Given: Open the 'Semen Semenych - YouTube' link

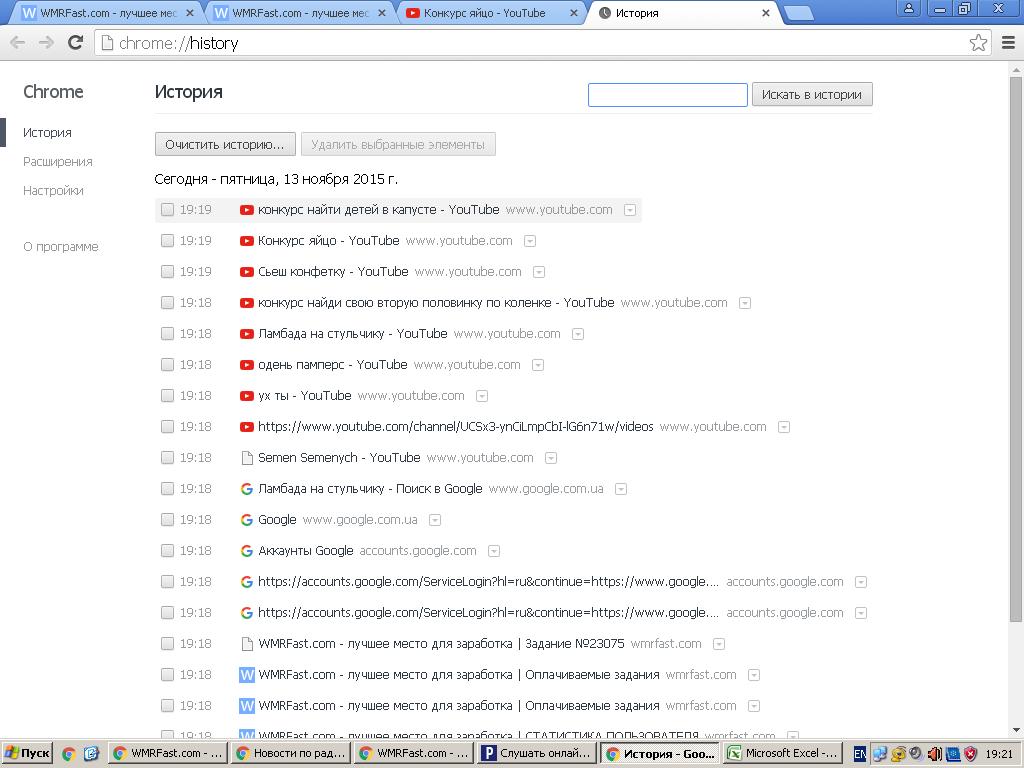Looking at the screenshot, I should tap(339, 458).
